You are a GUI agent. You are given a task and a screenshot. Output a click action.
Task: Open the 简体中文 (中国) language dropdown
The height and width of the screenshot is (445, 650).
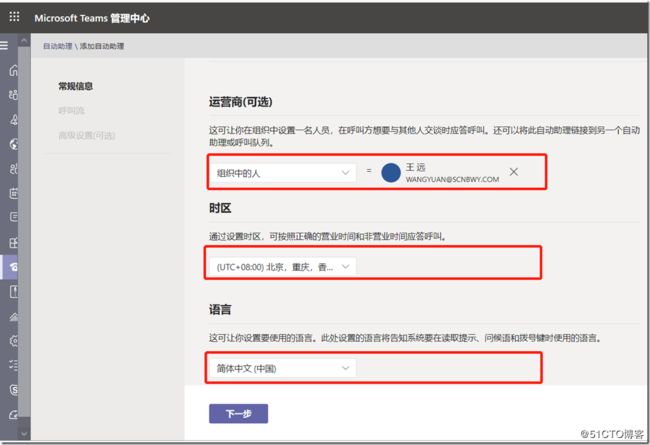point(283,368)
